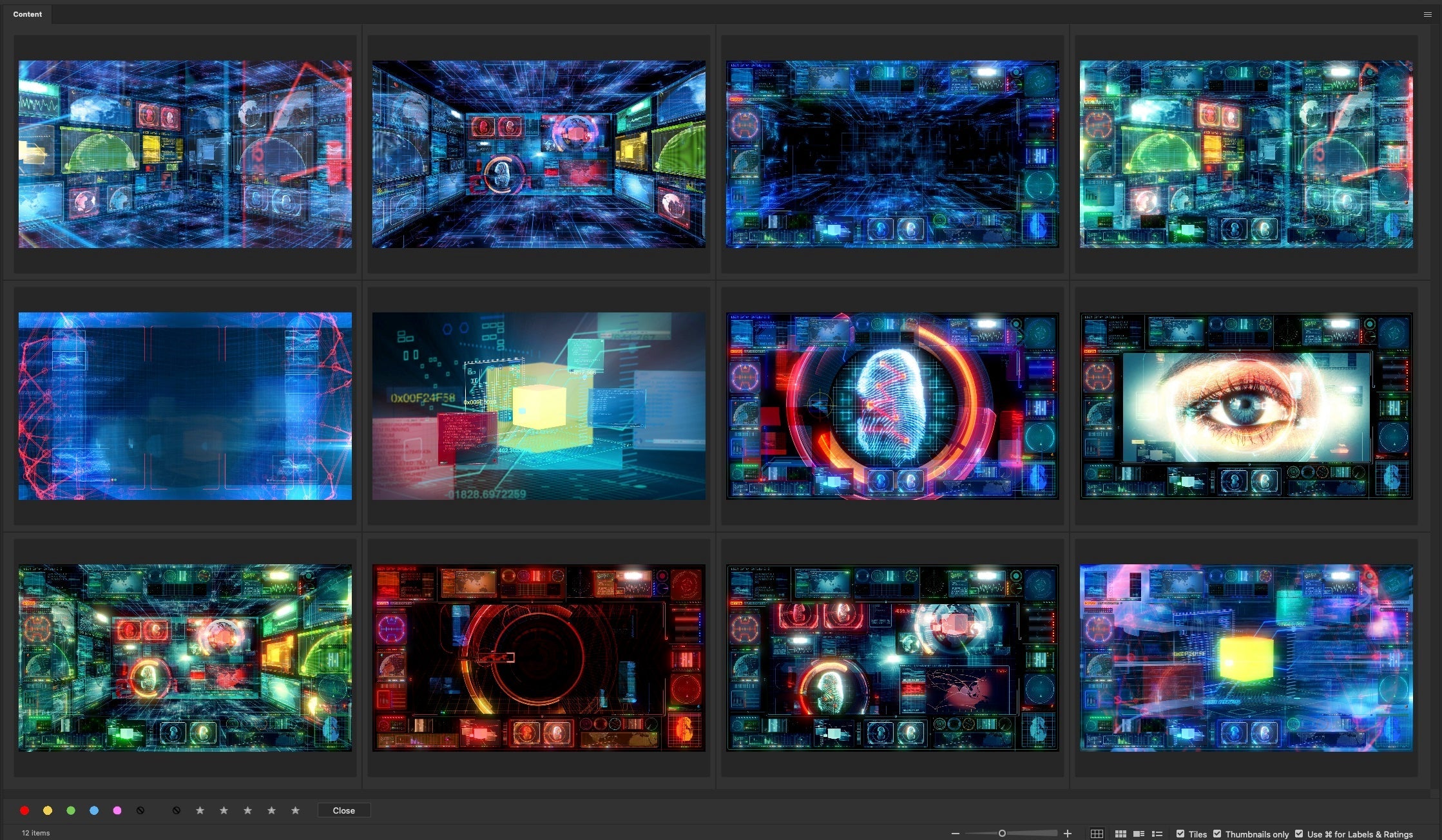
Task: Apply a one-star rating
Action: (200, 810)
